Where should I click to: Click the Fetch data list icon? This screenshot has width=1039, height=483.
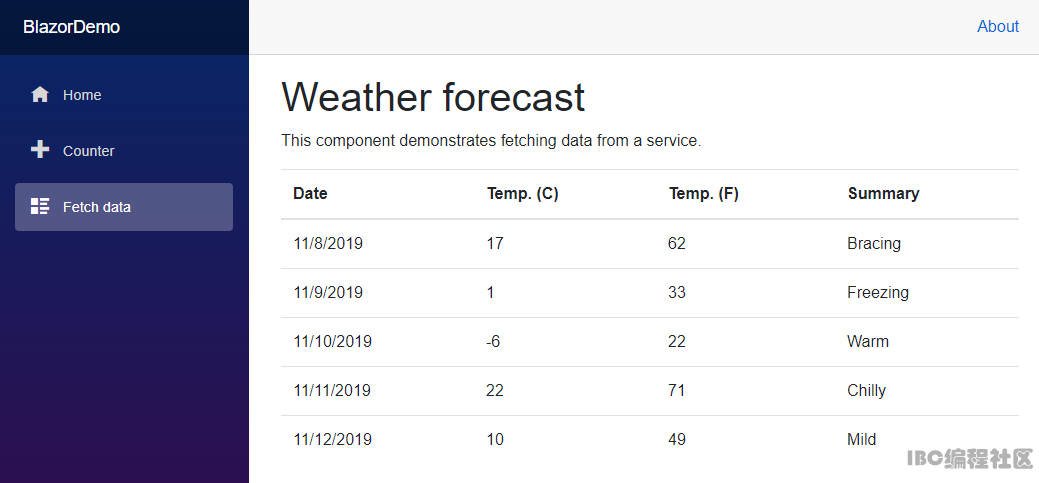[x=40, y=206]
